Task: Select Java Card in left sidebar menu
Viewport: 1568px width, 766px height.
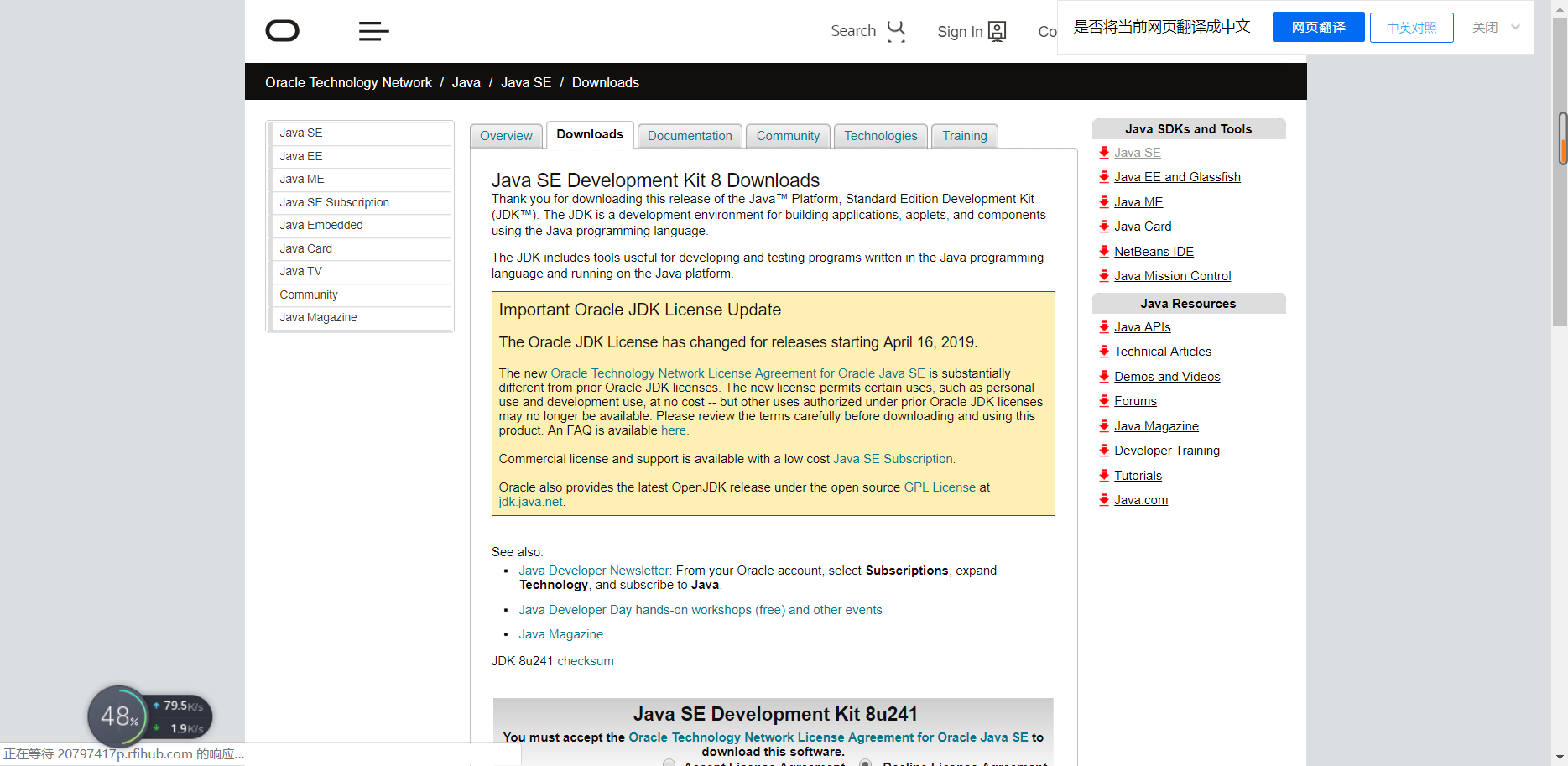Action: pos(361,249)
